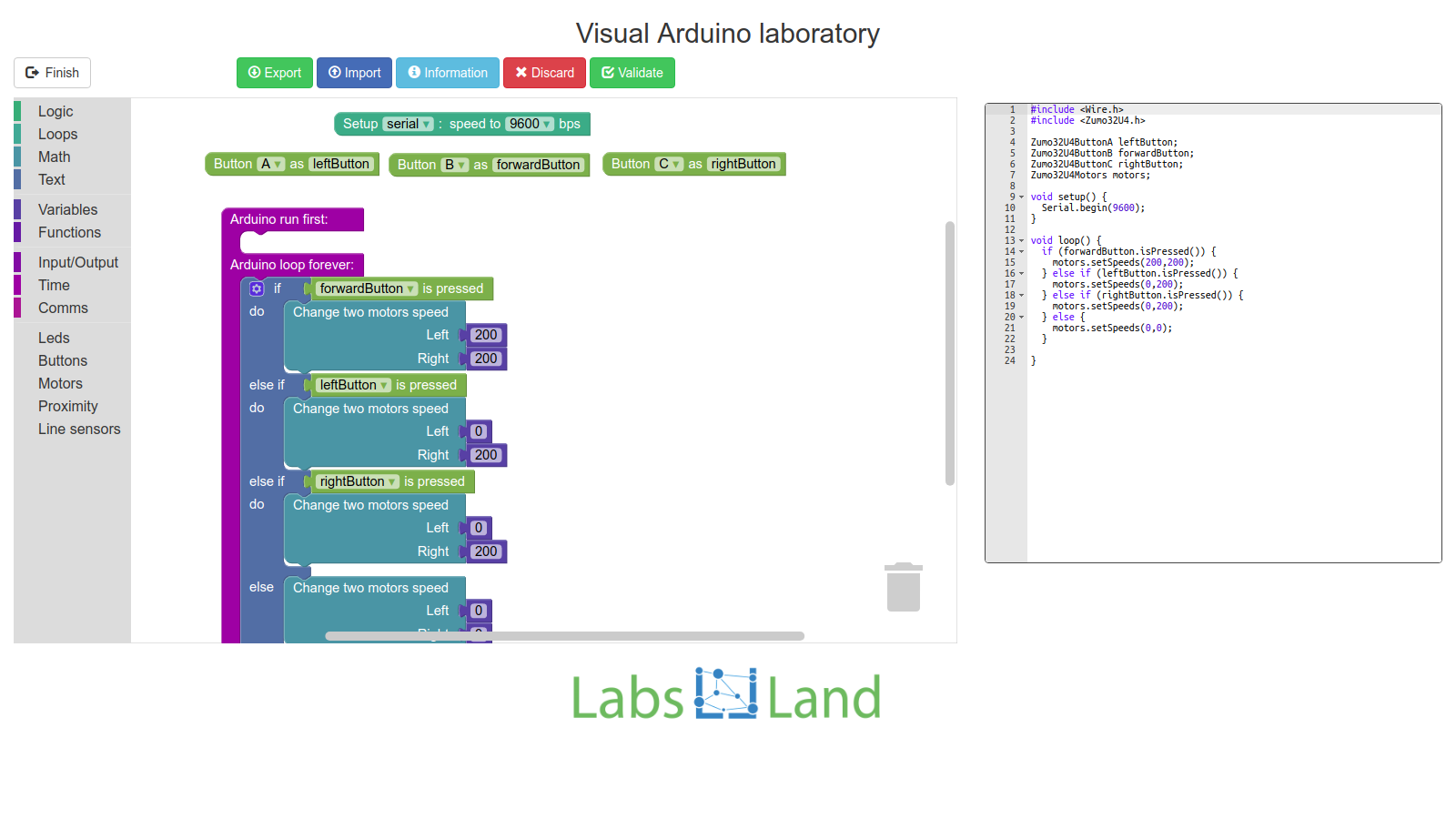Image resolution: width=1456 pixels, height=819 pixels.
Task: Open Button B letter dropdown
Action: click(x=455, y=165)
